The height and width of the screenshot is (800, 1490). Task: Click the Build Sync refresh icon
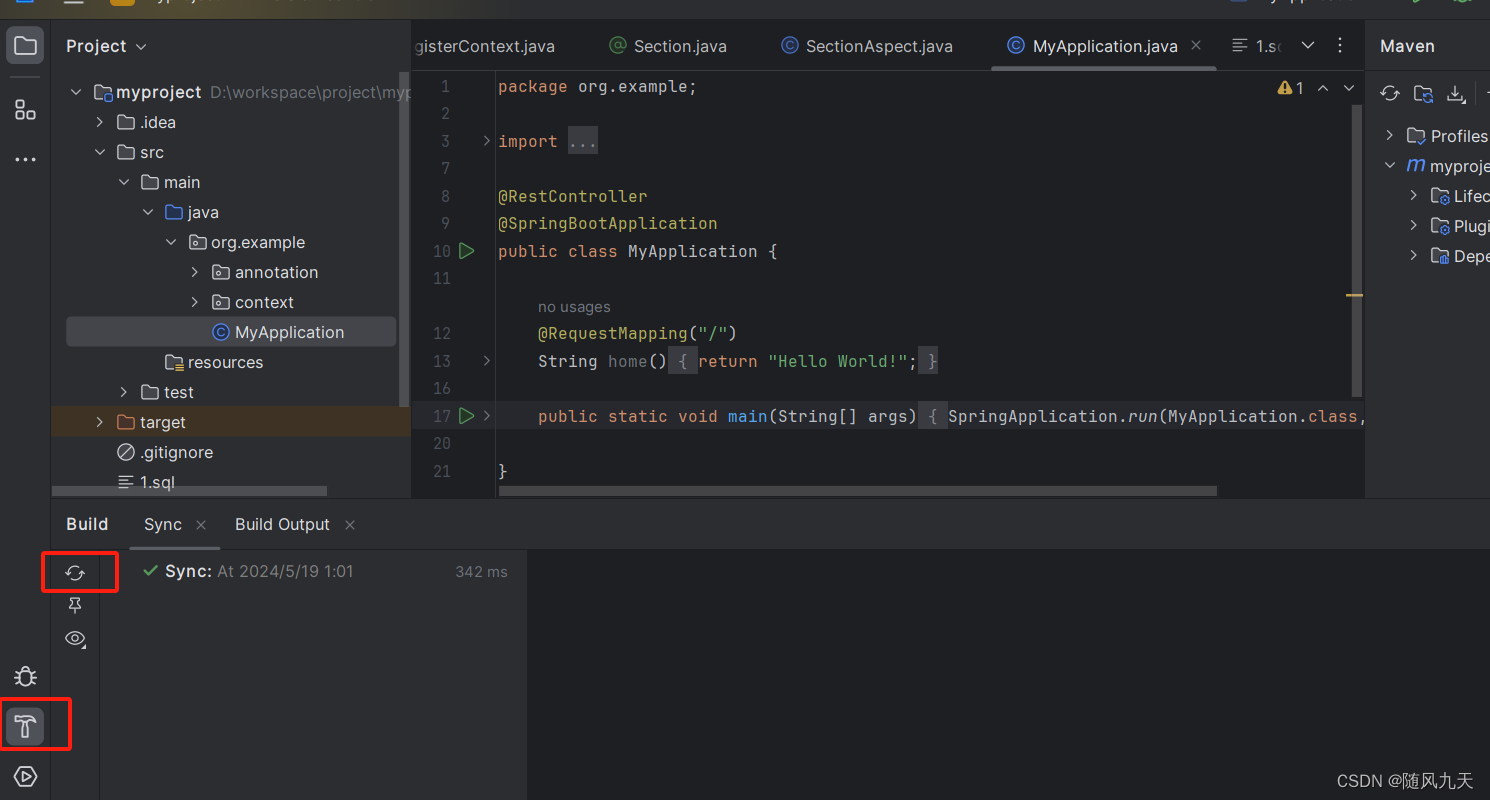pyautogui.click(x=75, y=573)
